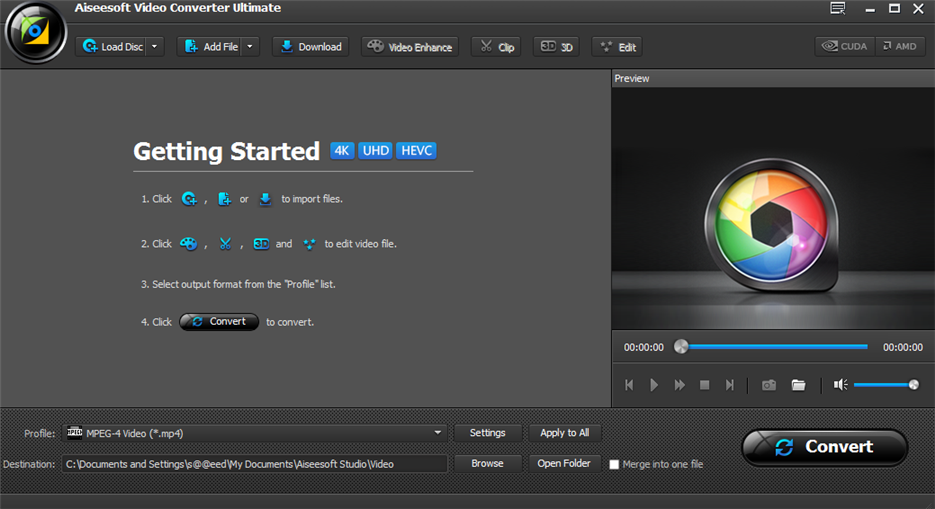Open the title bar menu icon
The height and width of the screenshot is (509, 935).
[x=837, y=8]
